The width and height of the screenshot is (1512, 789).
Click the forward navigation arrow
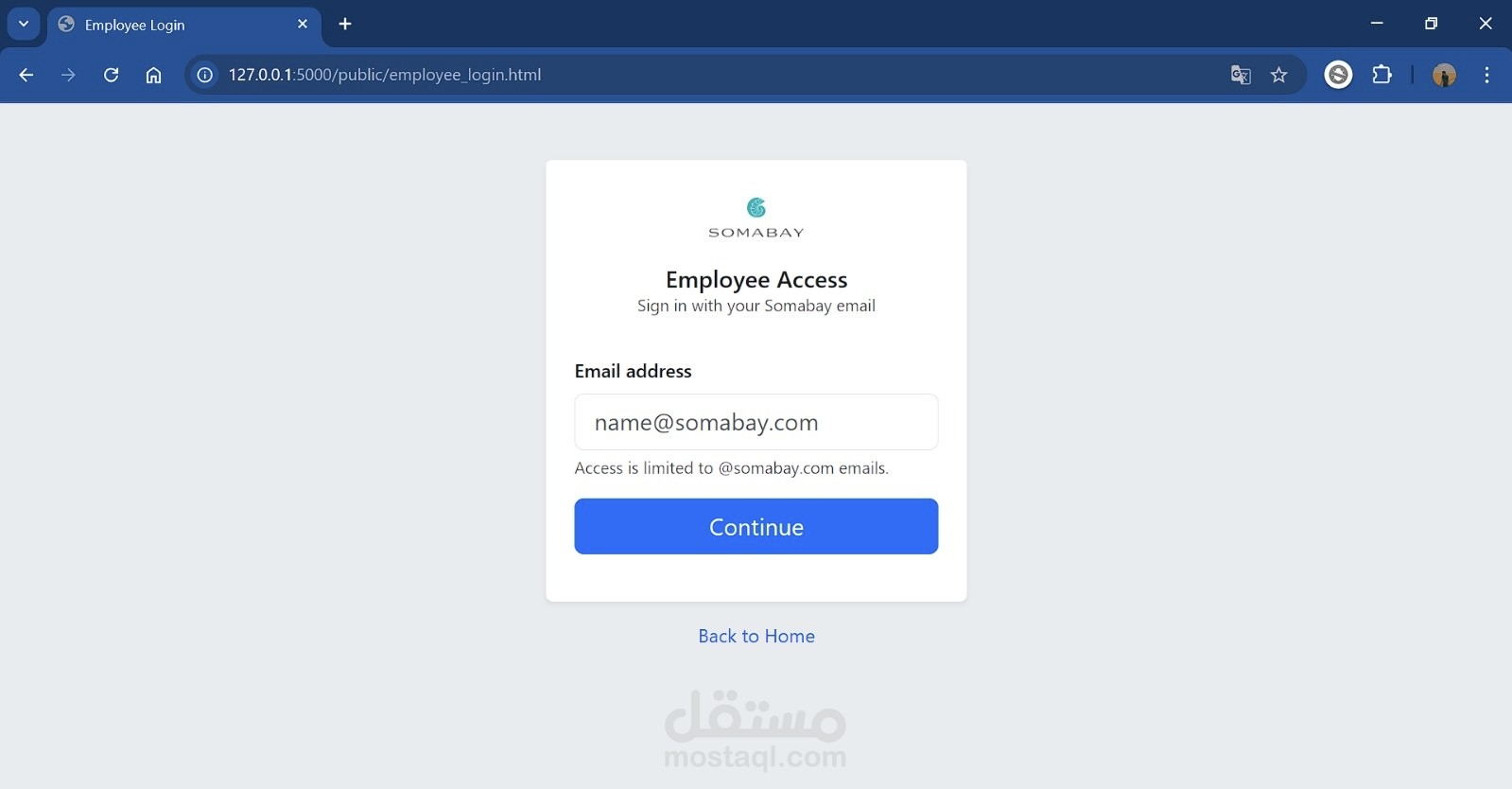[x=68, y=75]
